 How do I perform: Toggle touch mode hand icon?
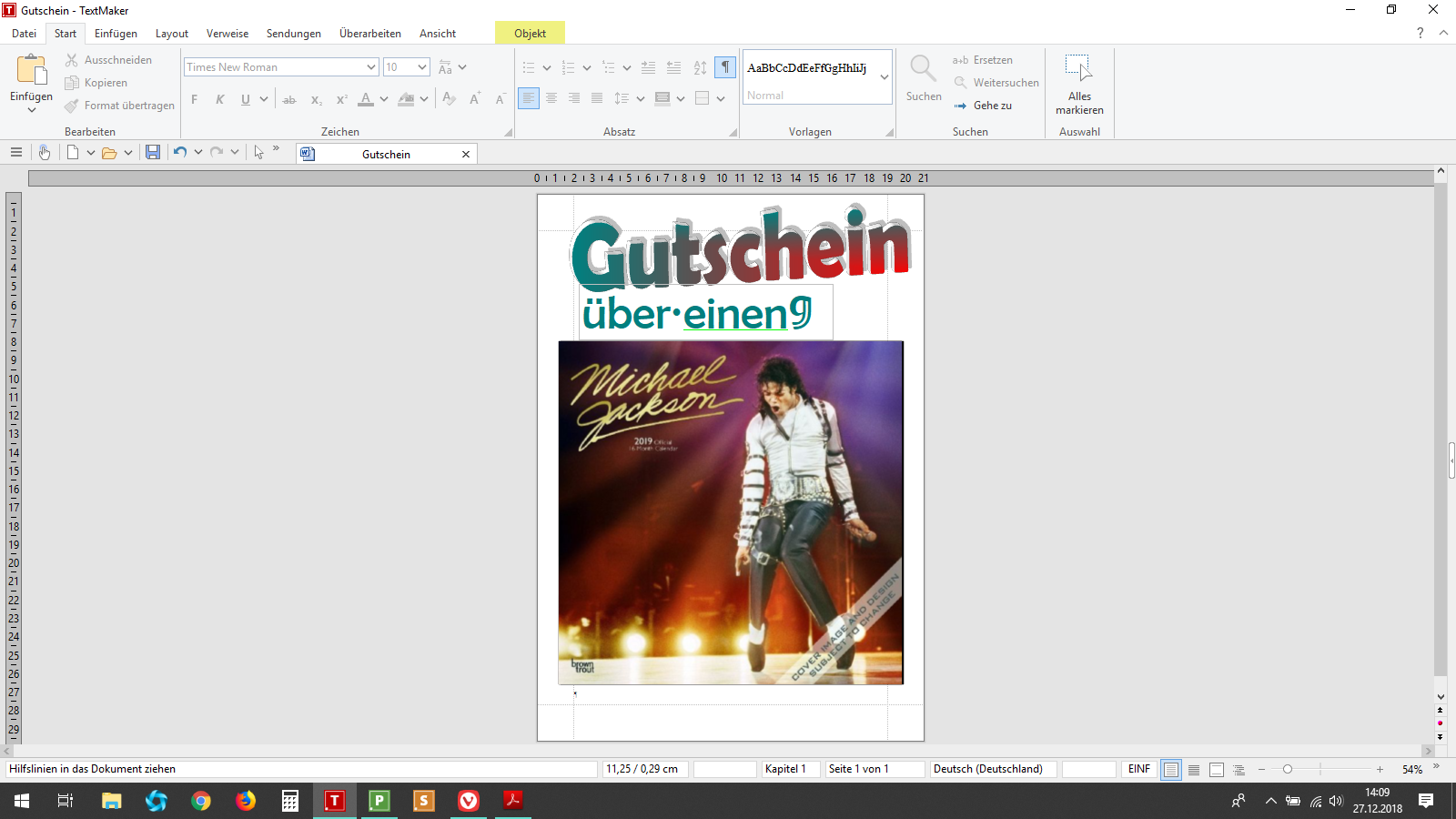[44, 153]
